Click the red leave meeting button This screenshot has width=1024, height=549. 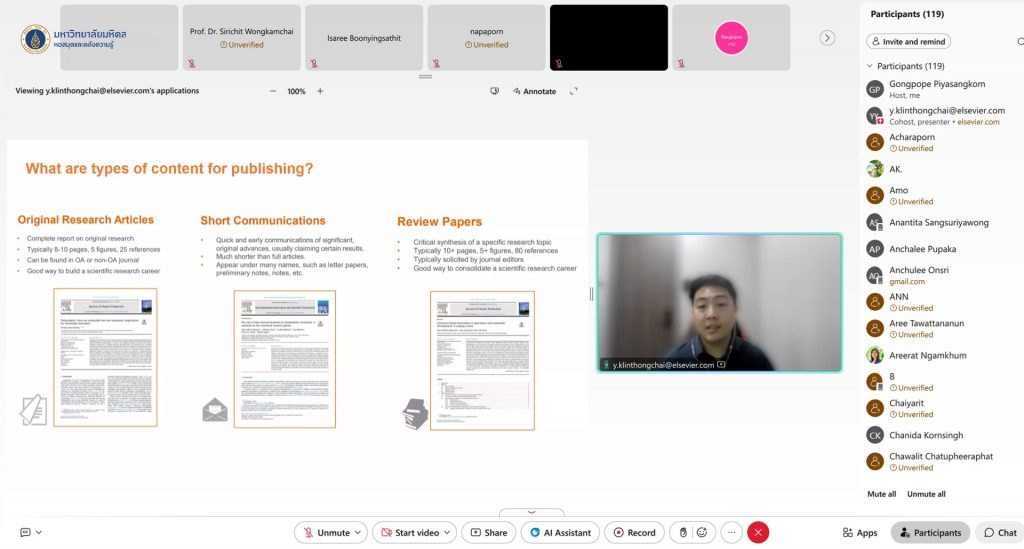[x=758, y=533]
